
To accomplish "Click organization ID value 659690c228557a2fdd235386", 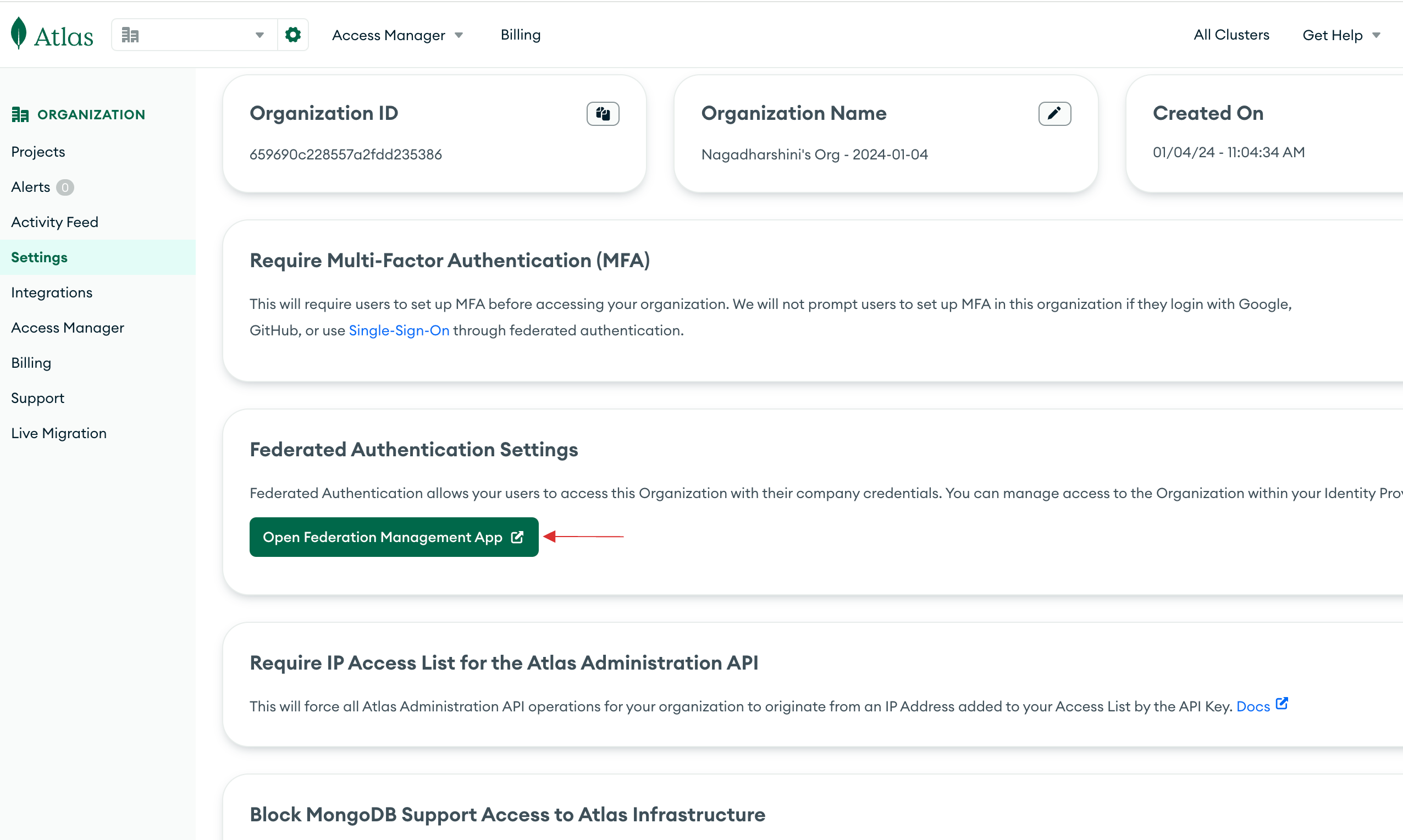I will [x=345, y=154].
